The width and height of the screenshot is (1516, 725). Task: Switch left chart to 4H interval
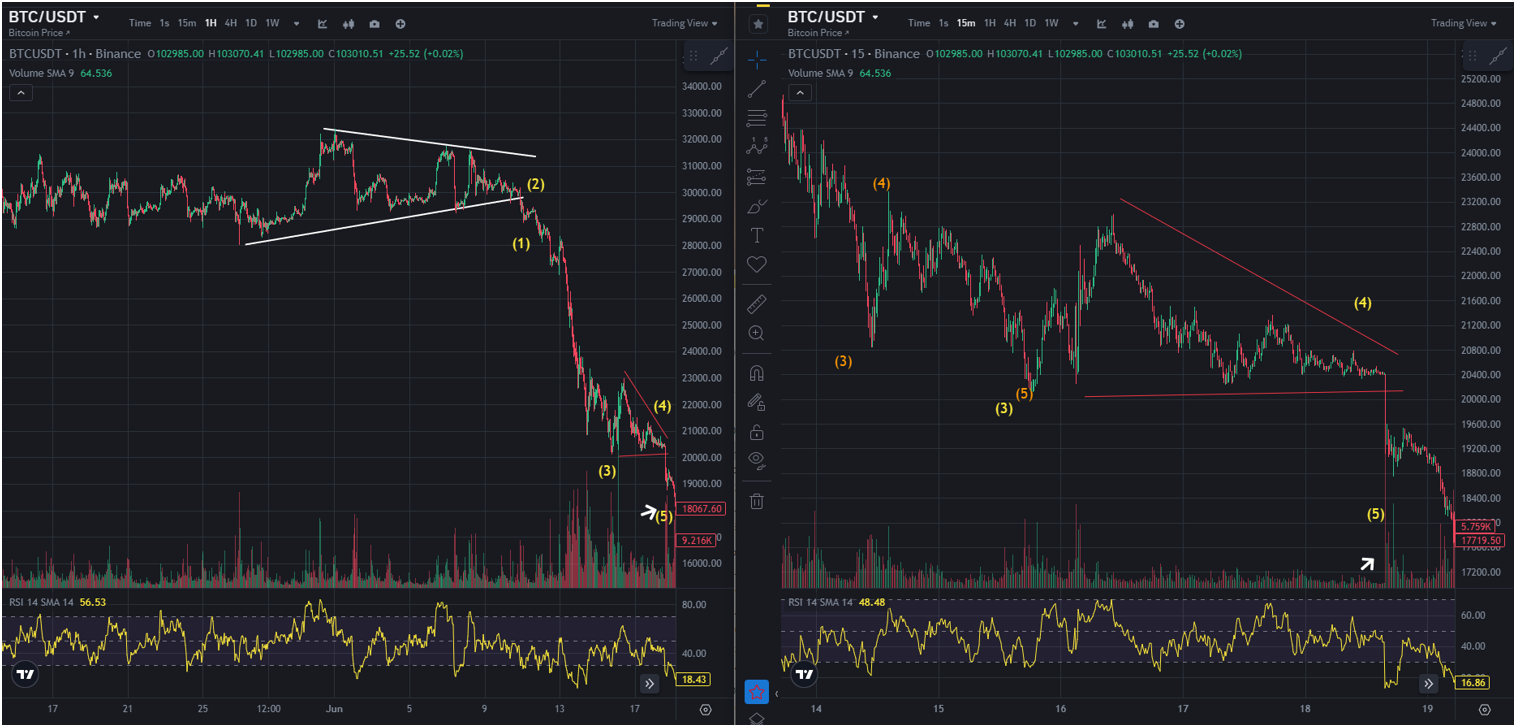coord(231,23)
